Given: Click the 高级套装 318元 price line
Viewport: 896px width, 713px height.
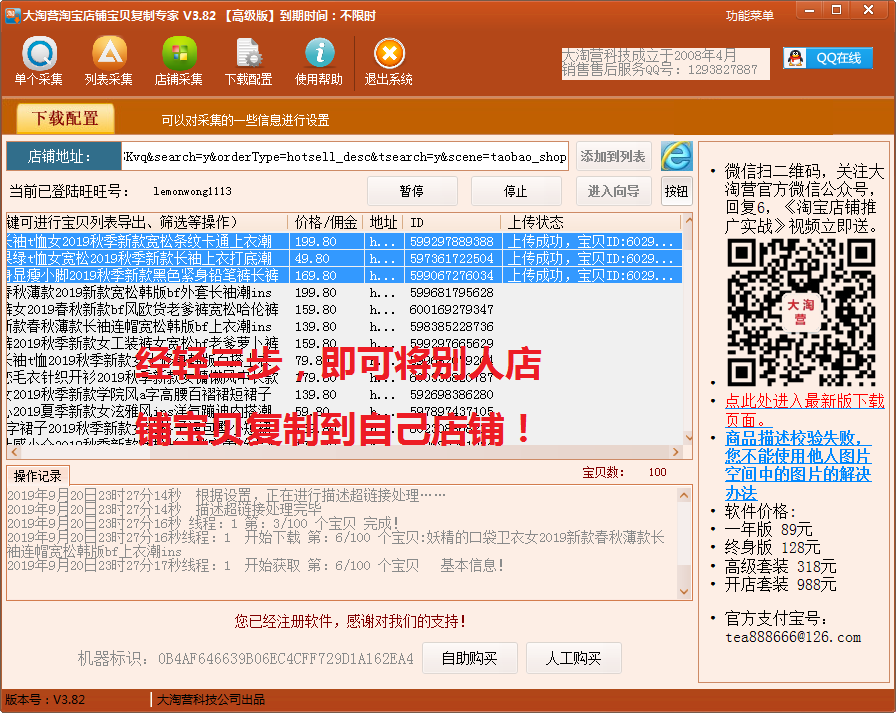Looking at the screenshot, I should pyautogui.click(x=780, y=566).
